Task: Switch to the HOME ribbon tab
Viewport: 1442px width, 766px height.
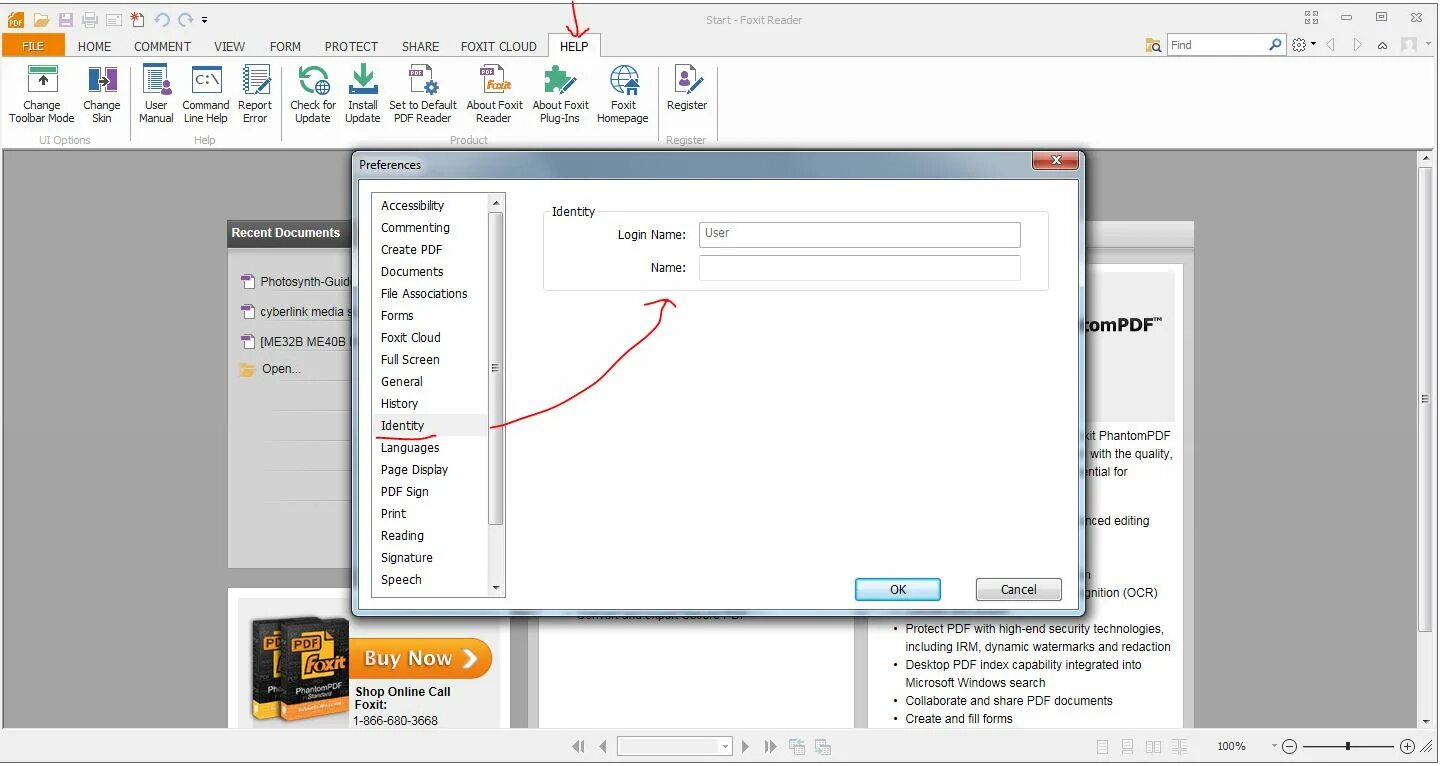Action: click(x=95, y=46)
